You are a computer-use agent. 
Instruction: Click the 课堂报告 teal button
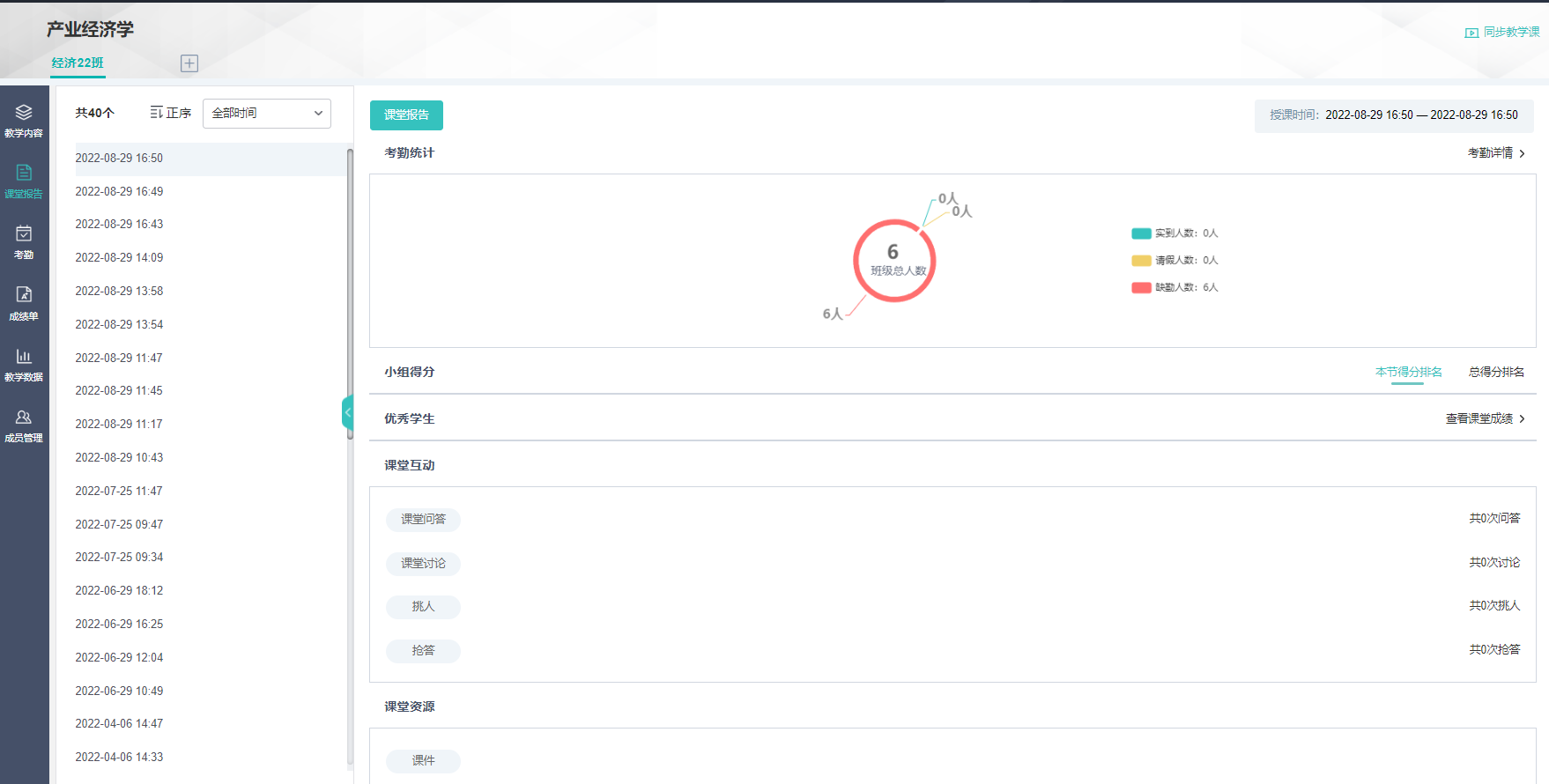click(x=406, y=115)
